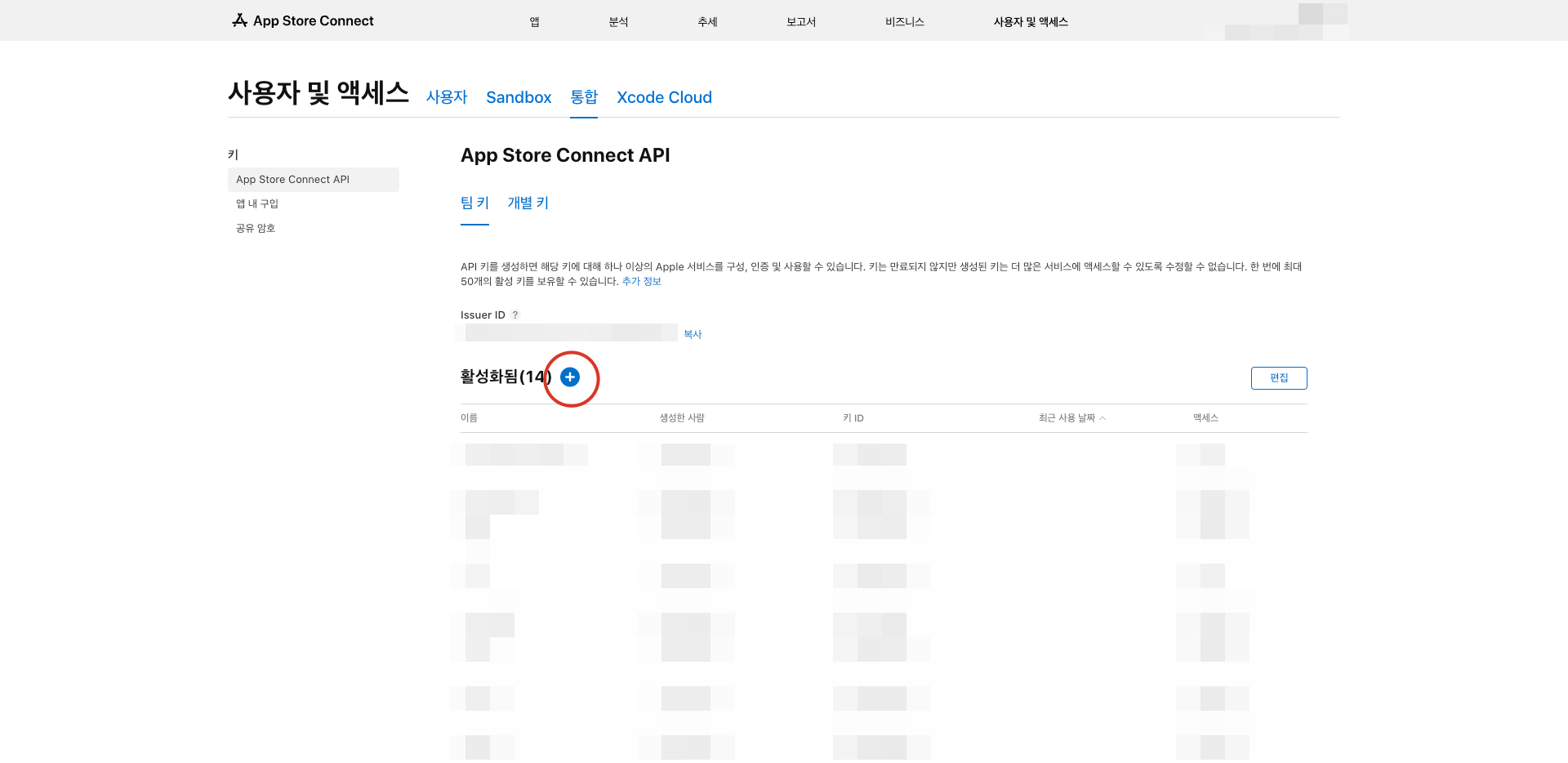Open 사용자 및 액세스 in top navigation
This screenshot has height=763, width=1568.
[1031, 22]
